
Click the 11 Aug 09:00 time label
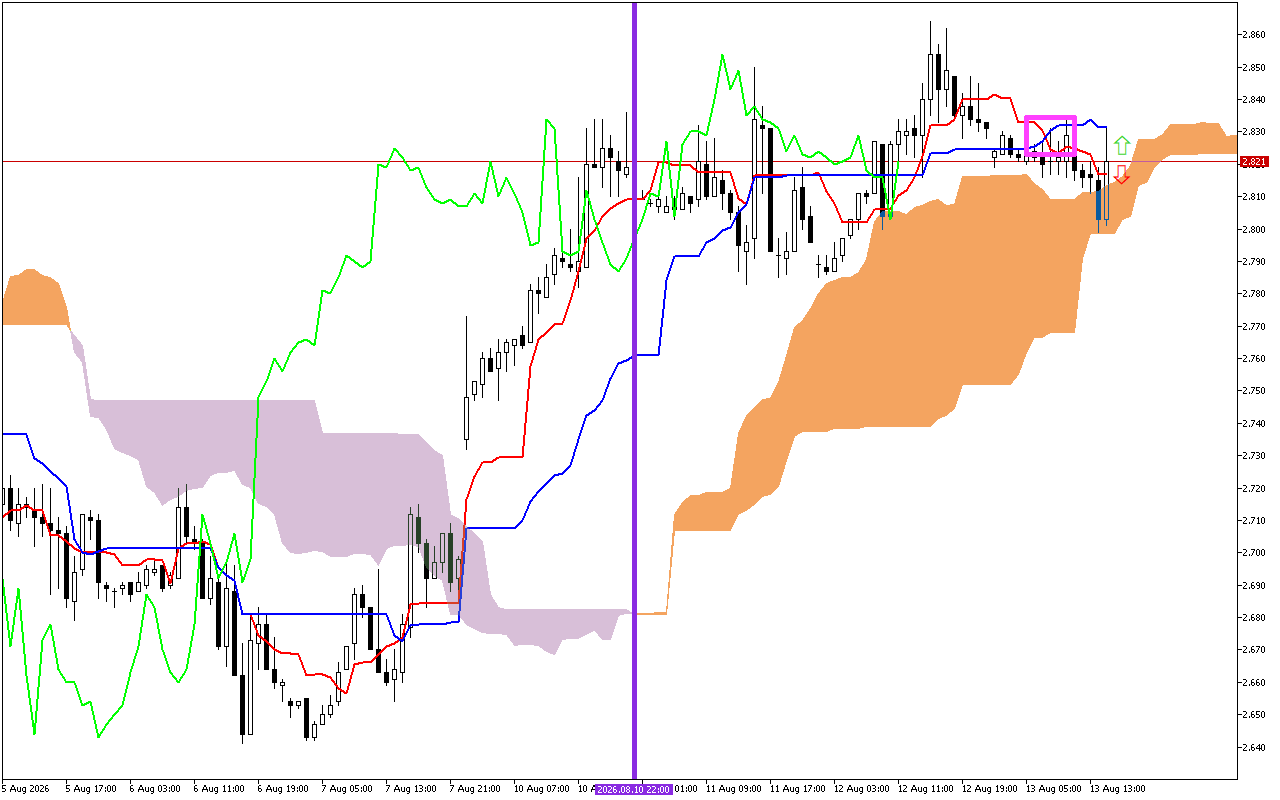(733, 789)
